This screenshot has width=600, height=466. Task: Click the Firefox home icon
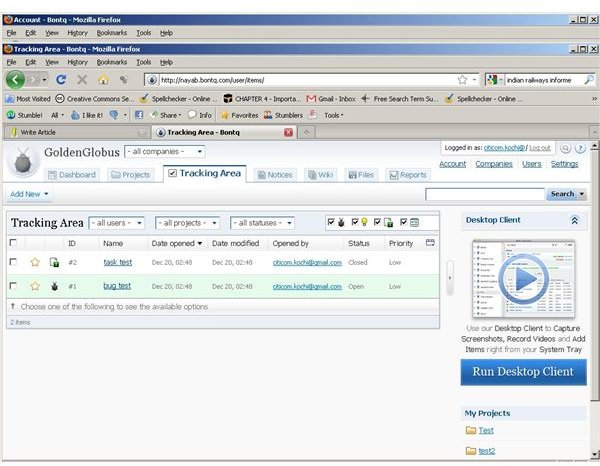103,80
